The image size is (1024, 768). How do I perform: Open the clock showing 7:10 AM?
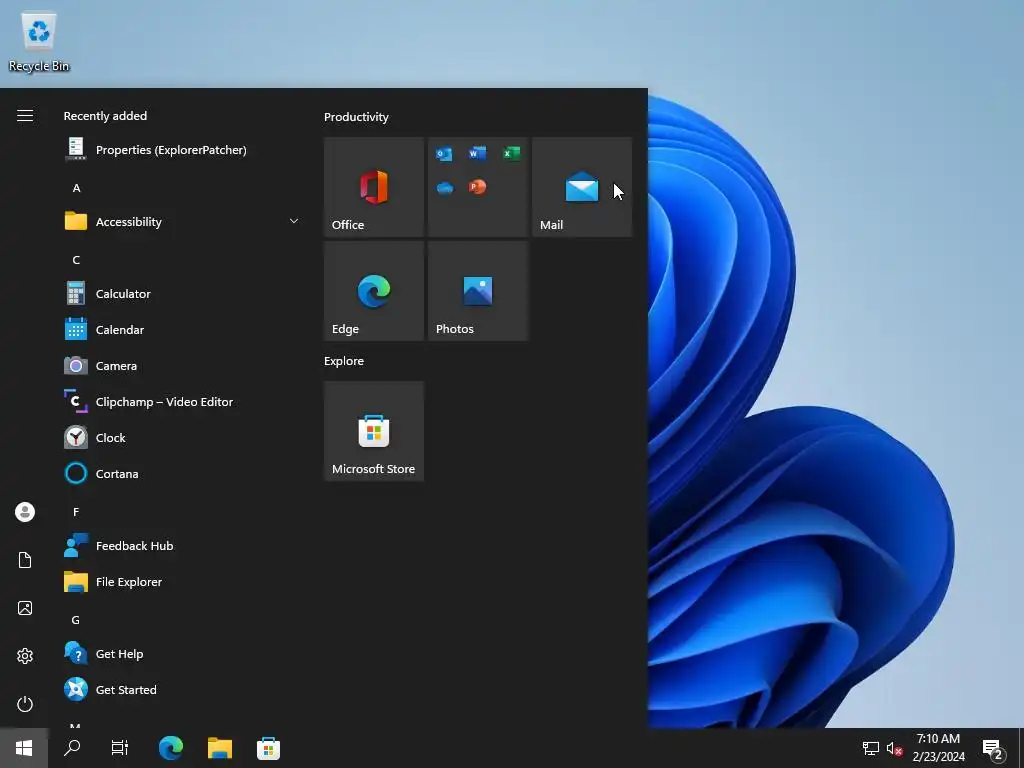938,748
